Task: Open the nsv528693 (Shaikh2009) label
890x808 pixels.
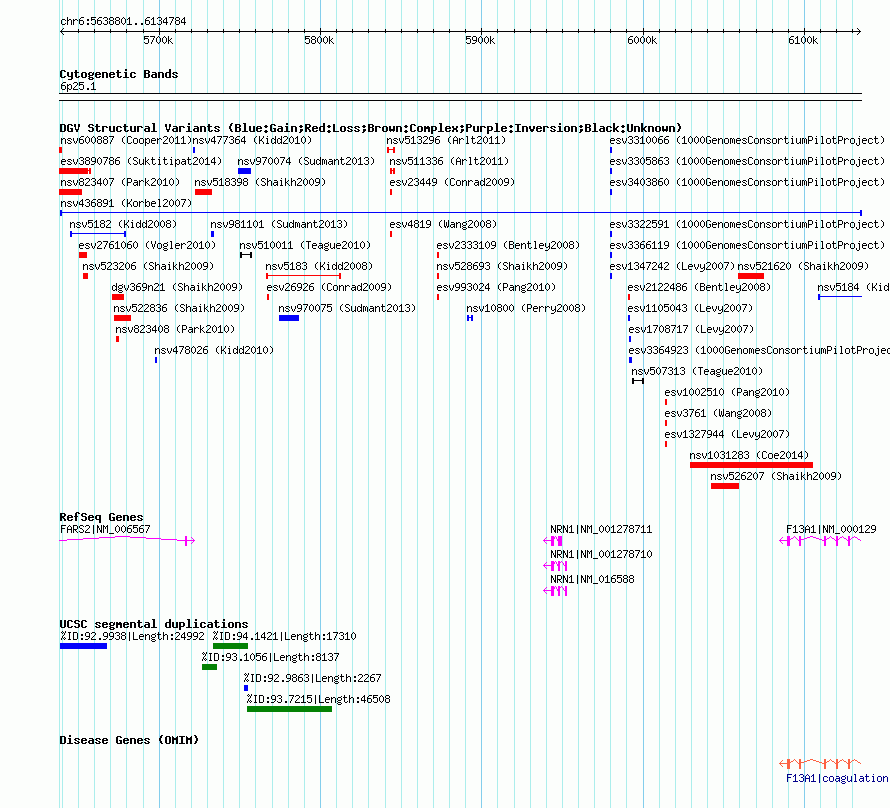Action: pyautogui.click(x=502, y=266)
